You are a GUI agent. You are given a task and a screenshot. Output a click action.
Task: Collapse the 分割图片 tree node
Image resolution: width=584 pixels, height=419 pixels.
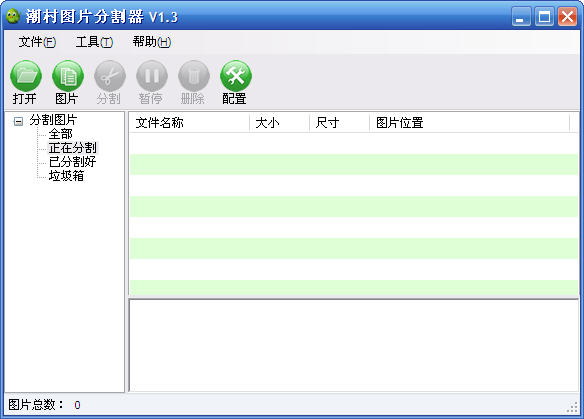point(18,121)
